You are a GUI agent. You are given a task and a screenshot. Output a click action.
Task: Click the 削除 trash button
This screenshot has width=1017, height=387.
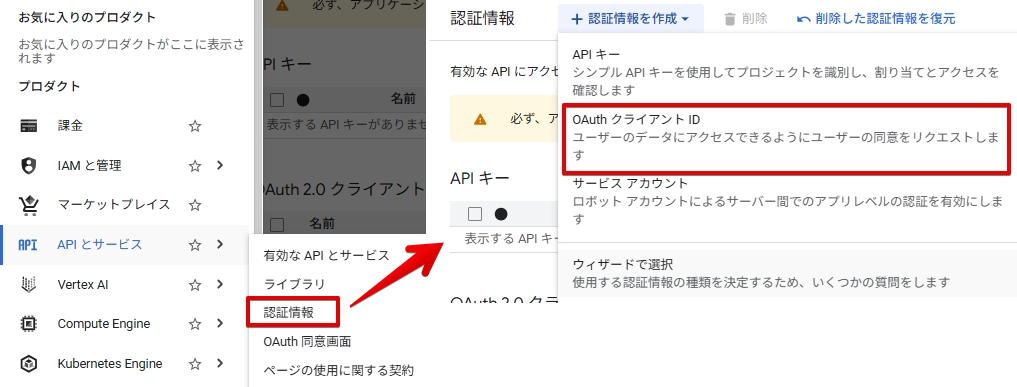[746, 19]
